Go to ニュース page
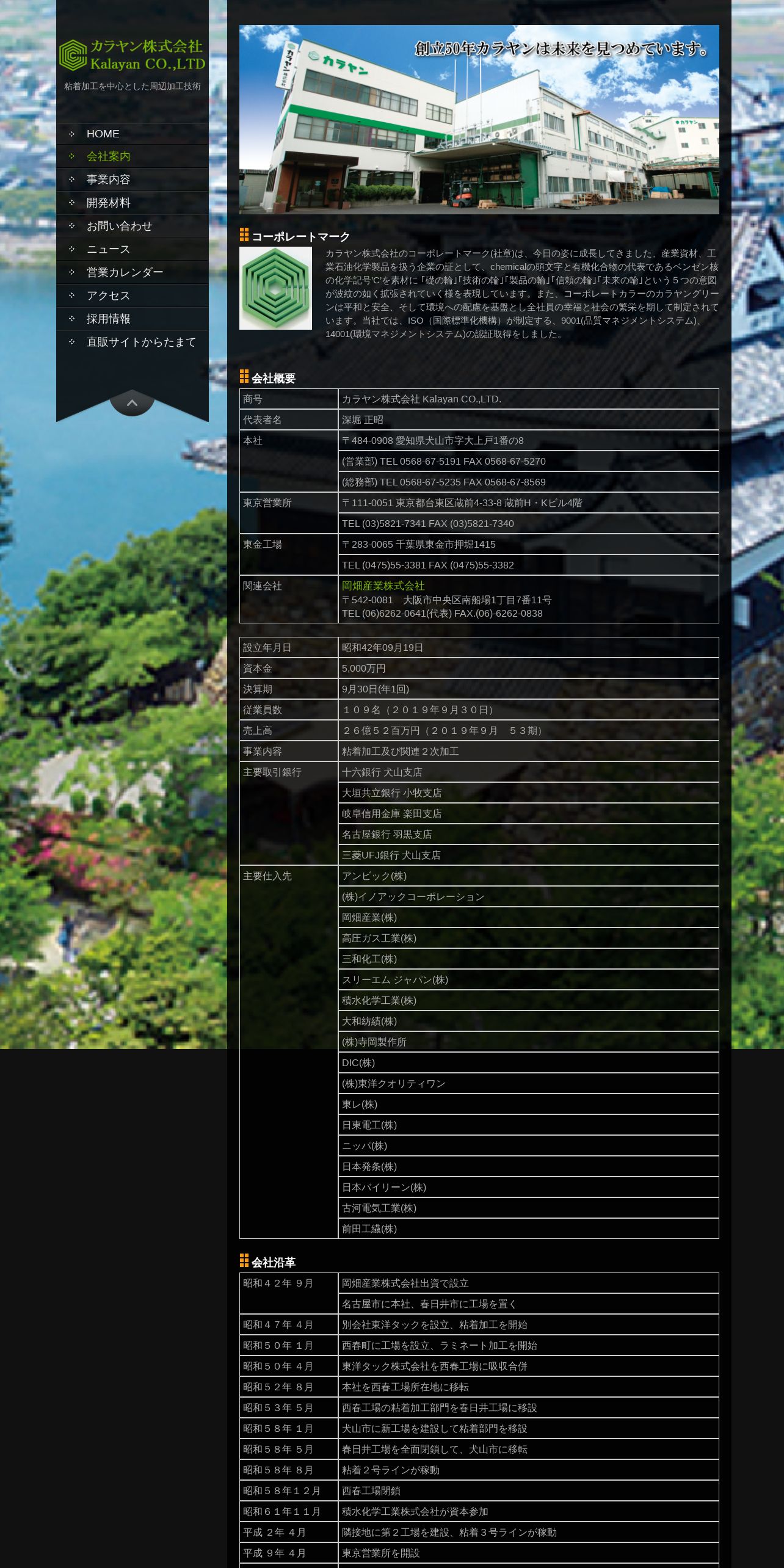 (132, 249)
